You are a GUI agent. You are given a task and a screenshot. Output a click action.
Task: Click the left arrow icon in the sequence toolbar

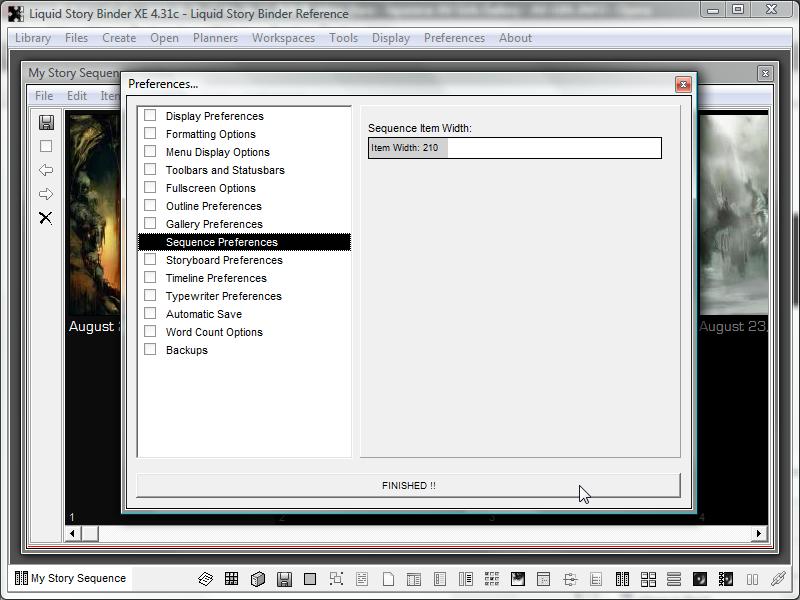(x=46, y=170)
